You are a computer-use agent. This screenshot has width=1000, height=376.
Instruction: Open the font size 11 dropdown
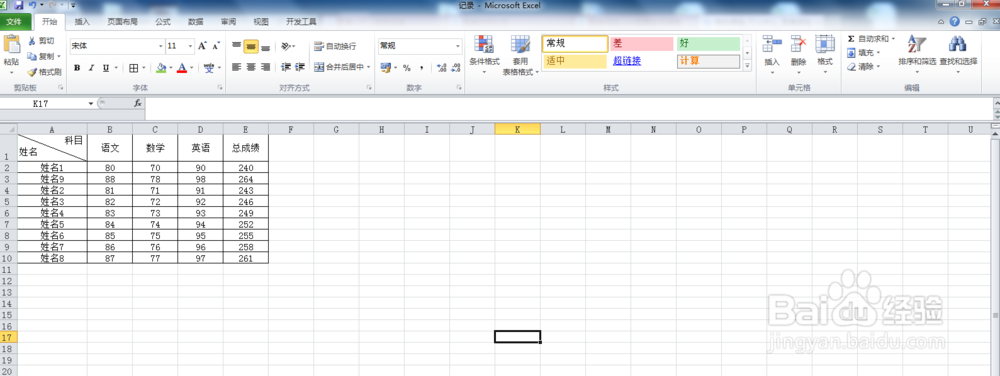(x=191, y=46)
